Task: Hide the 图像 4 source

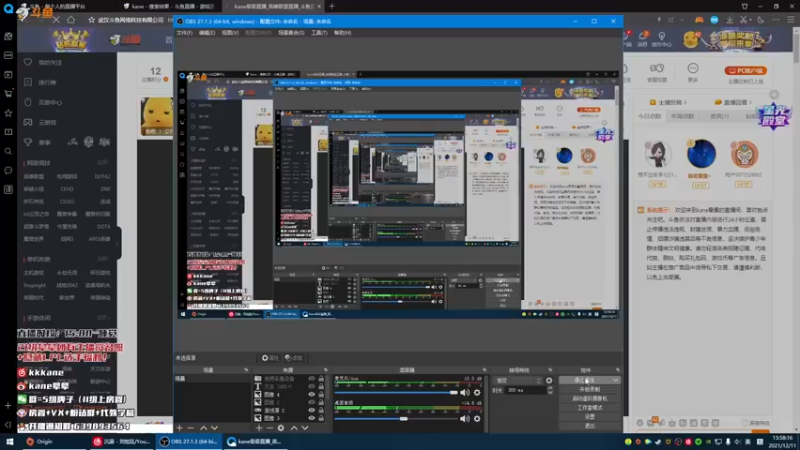Action: pos(311,394)
